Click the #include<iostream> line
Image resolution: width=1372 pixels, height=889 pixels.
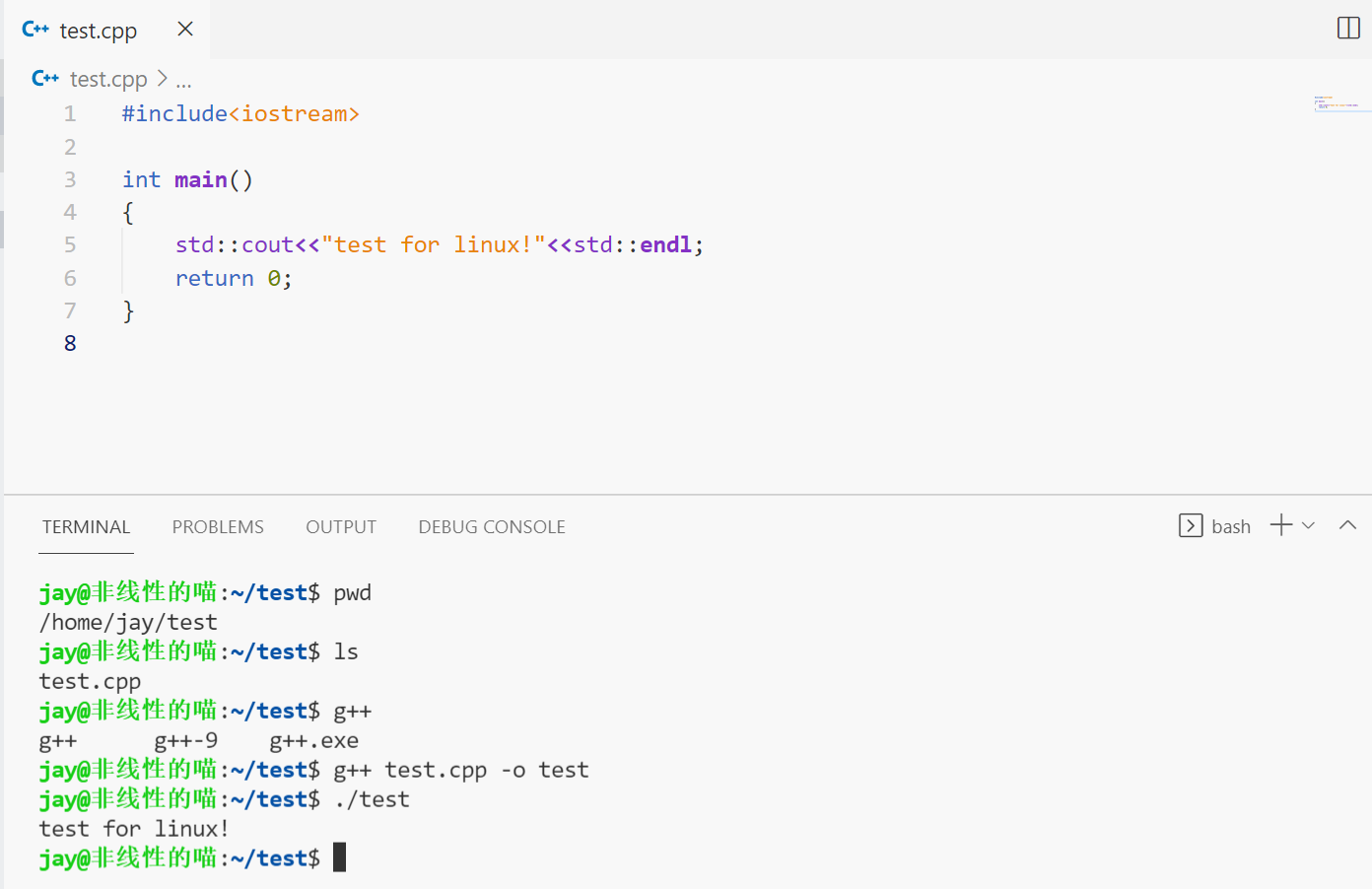coord(240,114)
